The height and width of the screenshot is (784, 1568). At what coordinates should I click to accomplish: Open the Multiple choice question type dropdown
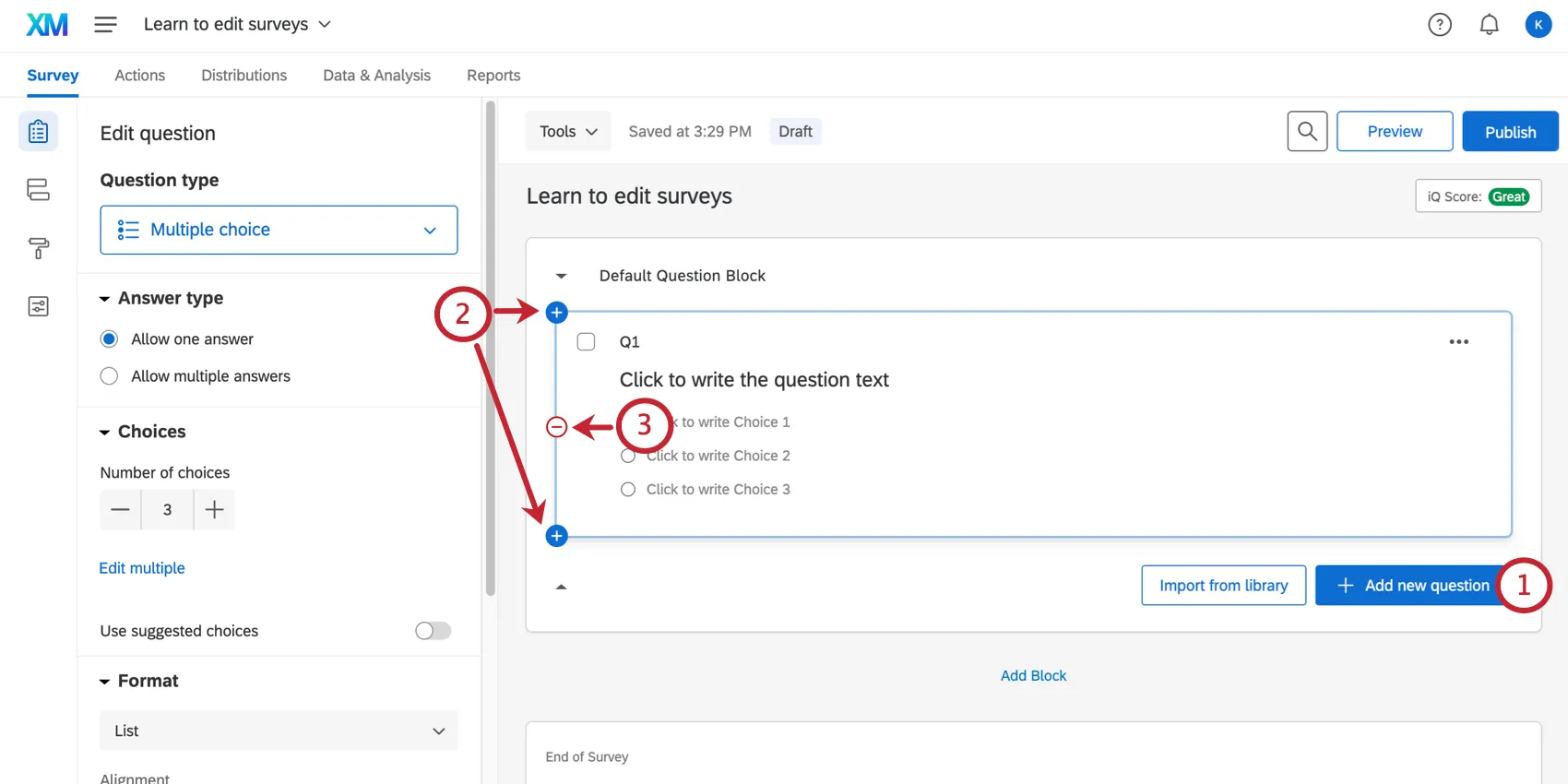[279, 230]
